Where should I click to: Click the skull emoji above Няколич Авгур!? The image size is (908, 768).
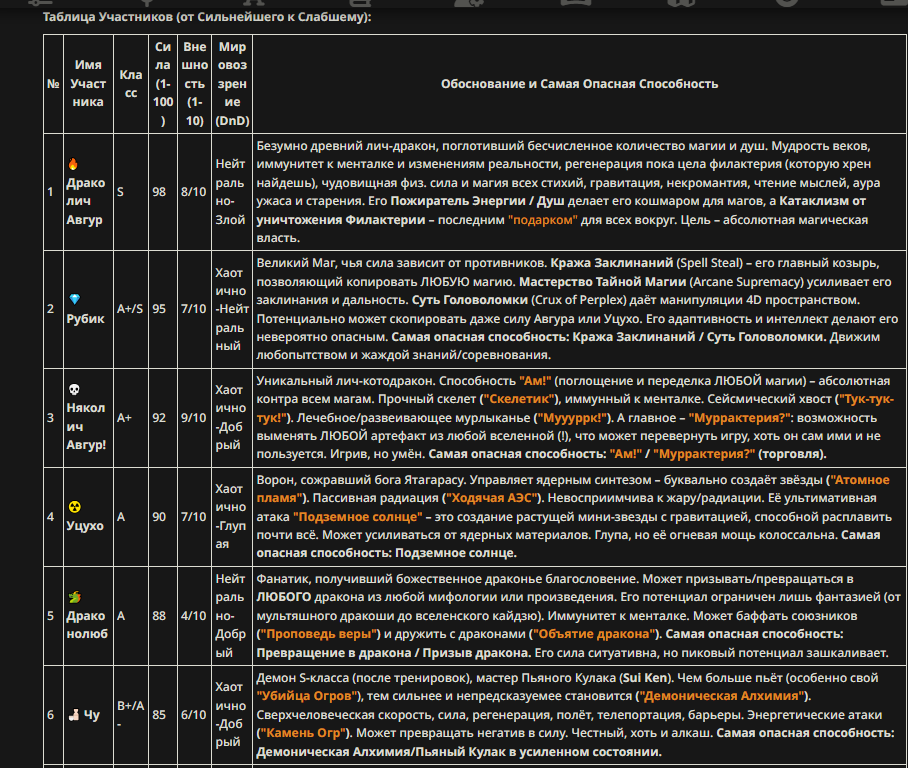pyautogui.click(x=74, y=389)
